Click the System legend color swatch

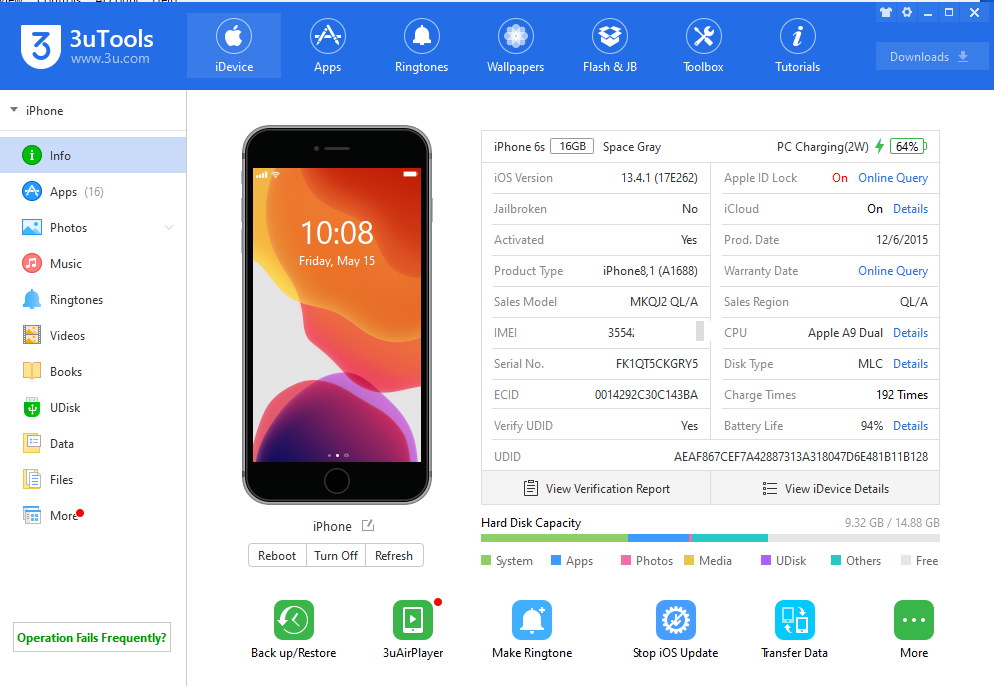(486, 560)
